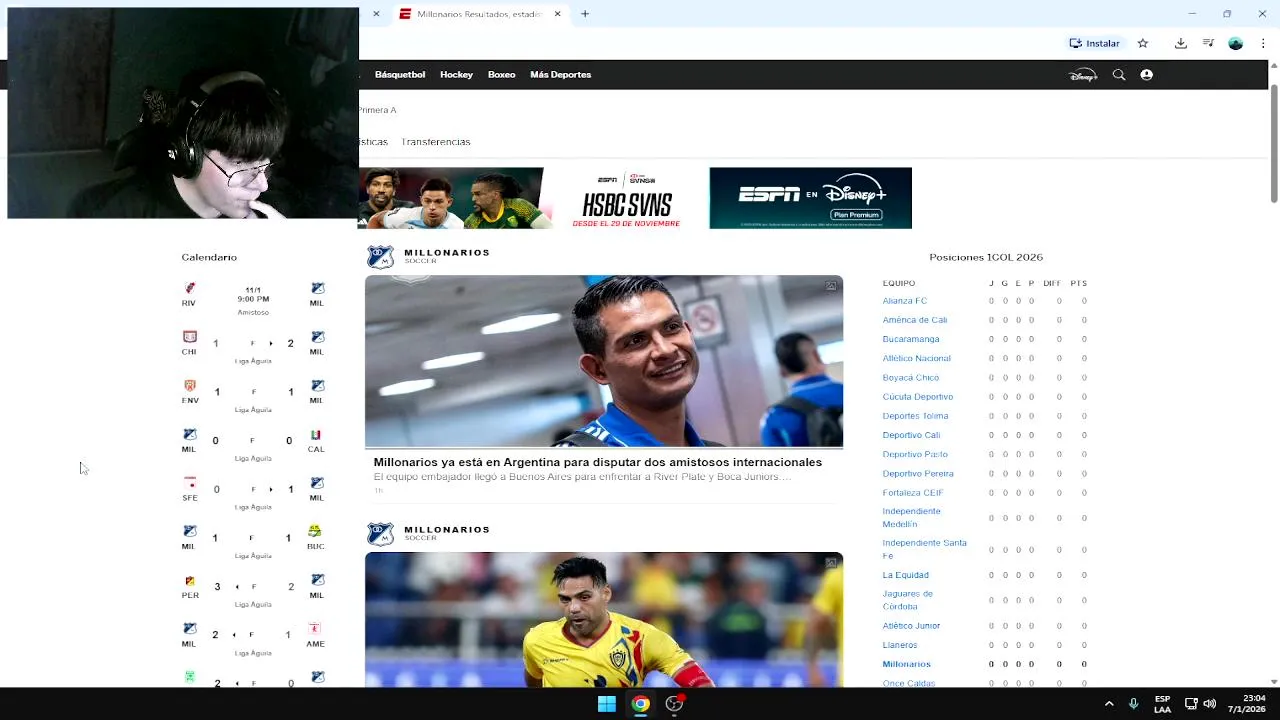Viewport: 1280px width, 720px height.
Task: Open the network tray icon
Action: click(x=1191, y=704)
